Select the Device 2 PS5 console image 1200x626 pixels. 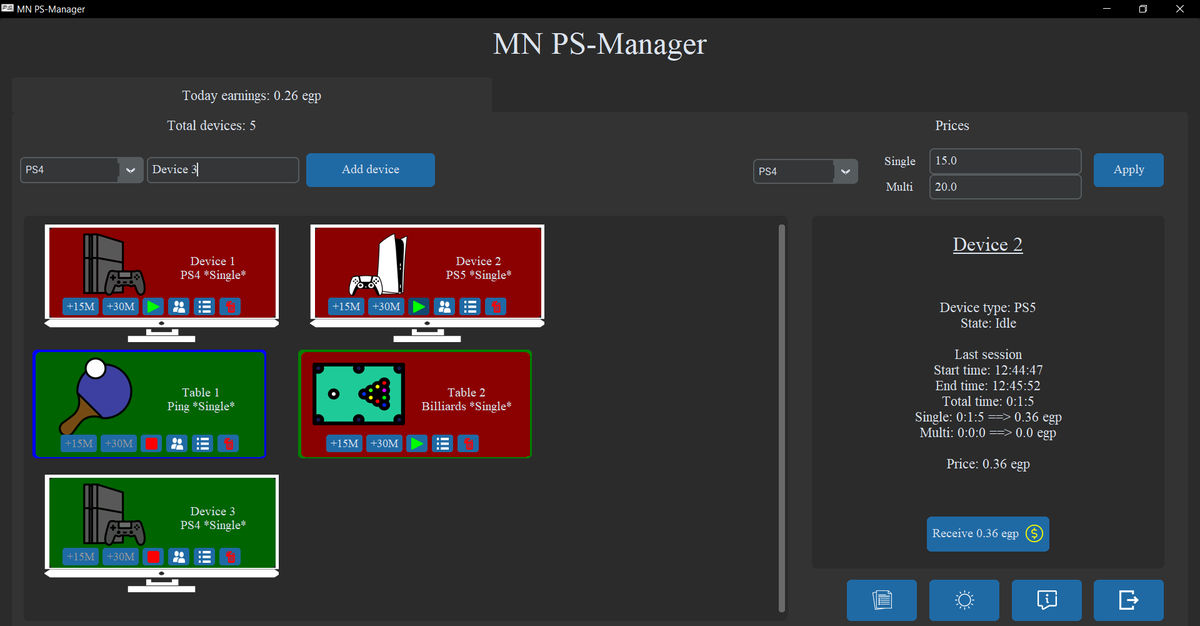(x=380, y=264)
